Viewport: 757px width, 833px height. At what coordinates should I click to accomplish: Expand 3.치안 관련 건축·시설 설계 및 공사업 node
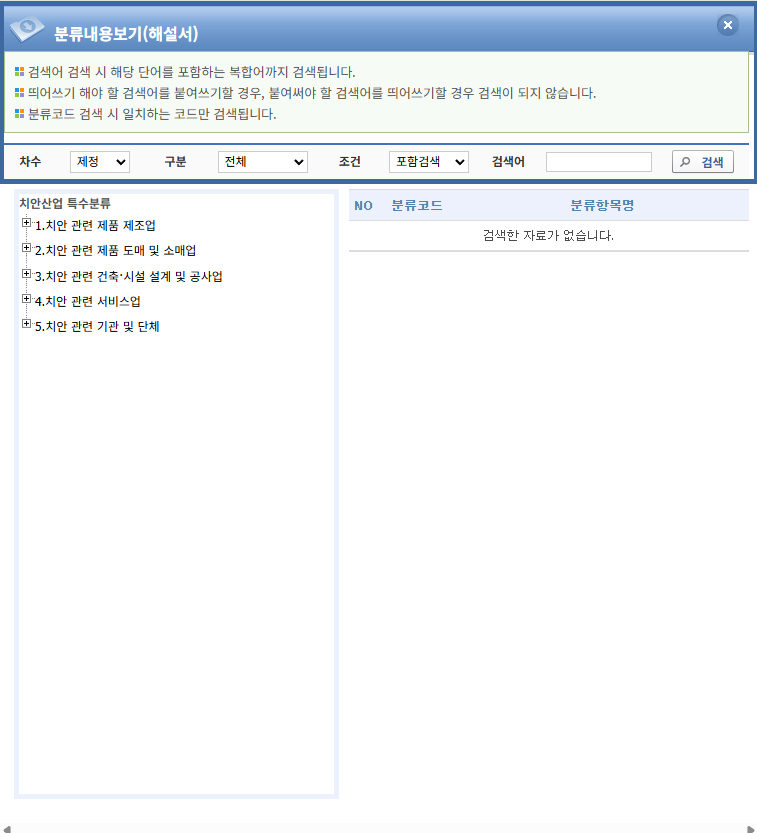point(26,274)
